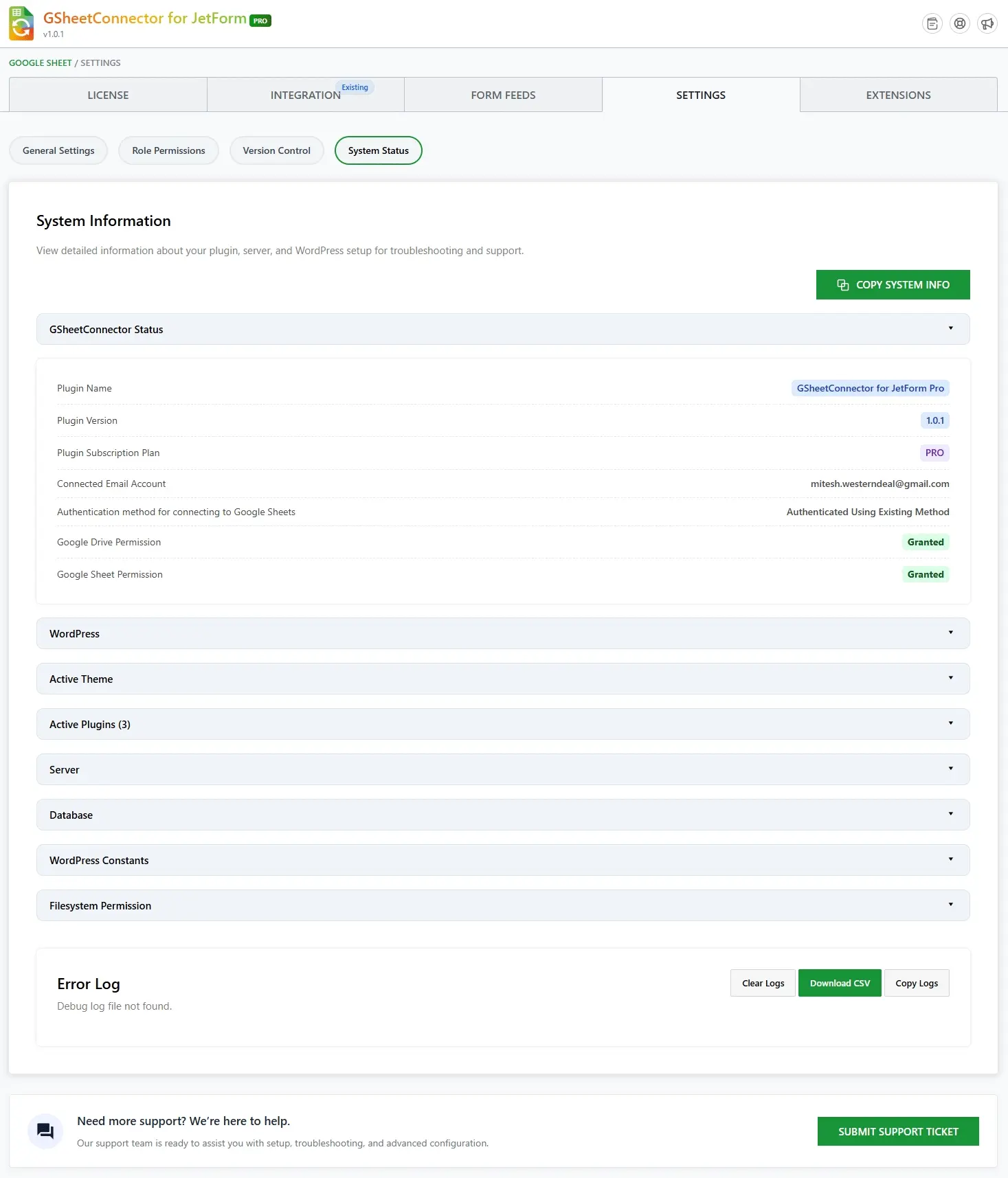Click the 'Plugin Name' row label
Viewport: 1008px width, 1178px height.
[85, 388]
